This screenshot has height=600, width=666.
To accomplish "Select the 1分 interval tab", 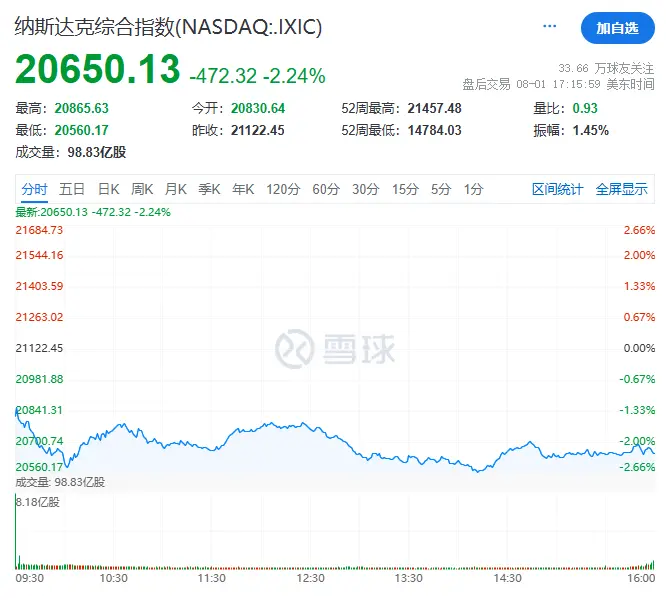I will pos(473,189).
